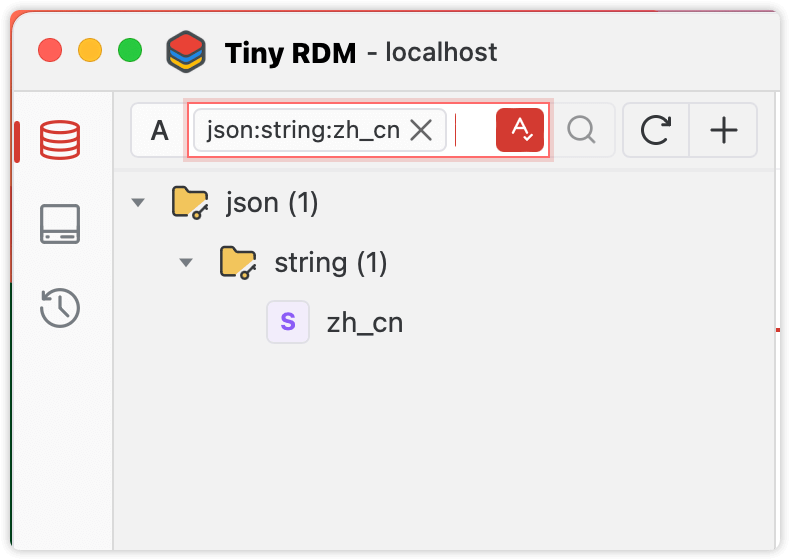This screenshot has height=560, width=790.
Task: Add a new key with plus icon
Action: pos(723,130)
